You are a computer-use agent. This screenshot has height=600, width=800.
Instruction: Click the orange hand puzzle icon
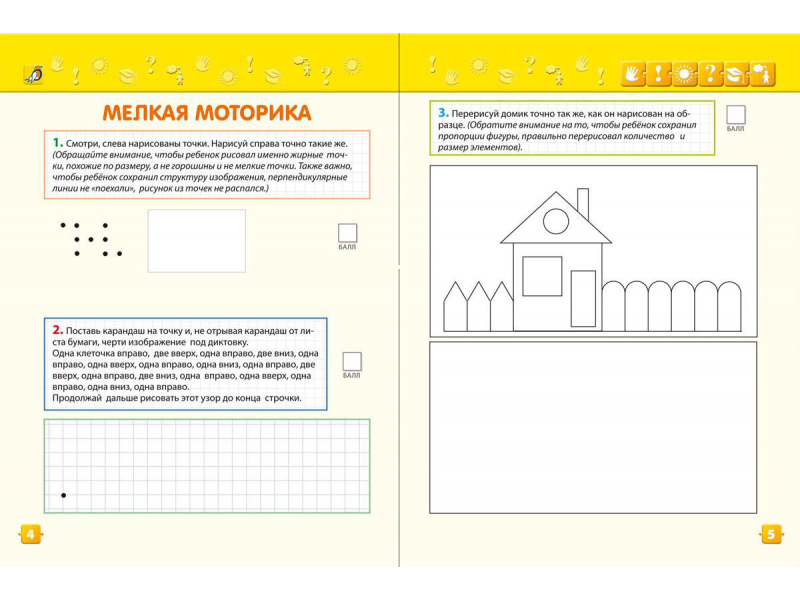[634, 73]
